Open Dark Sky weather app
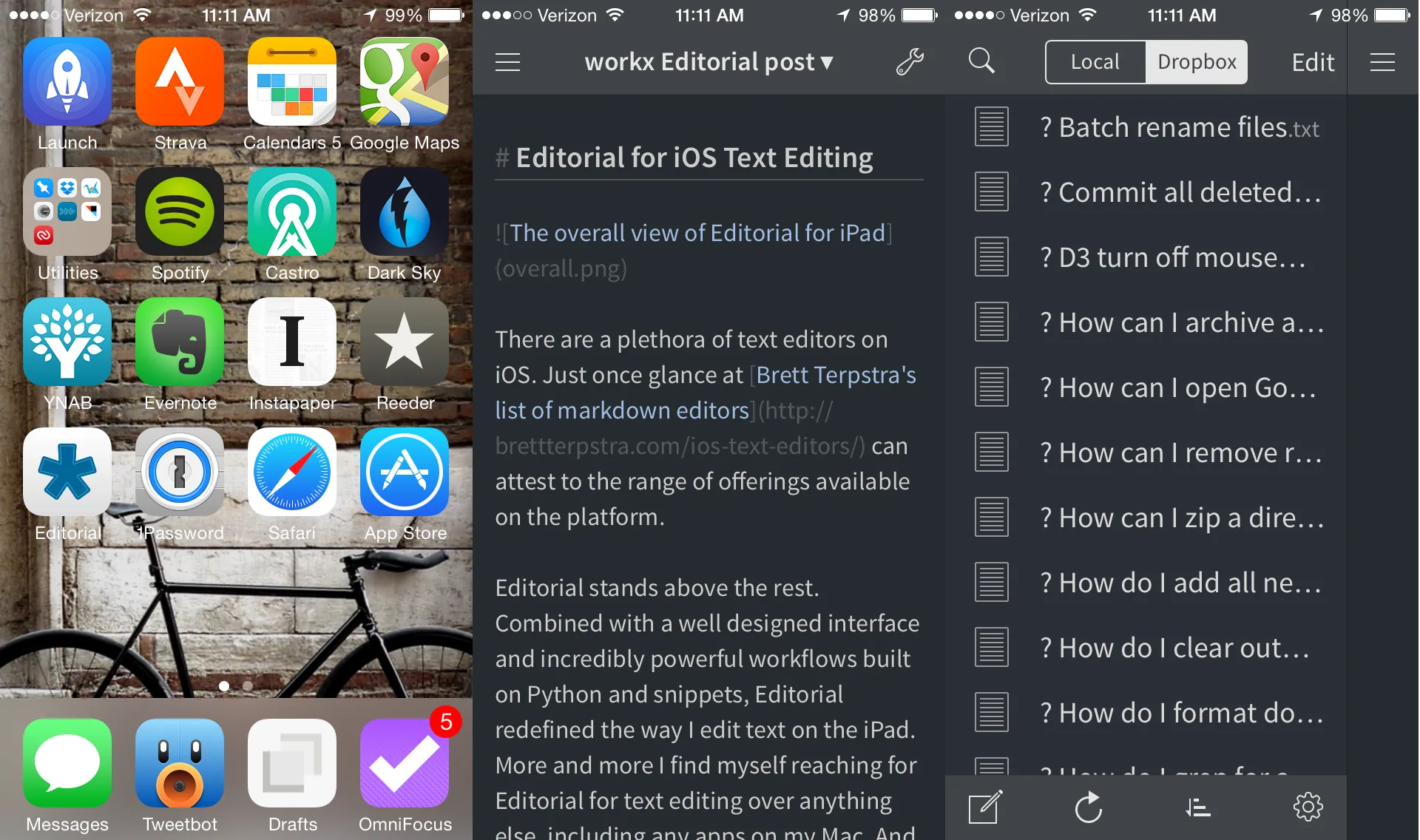Screen dimensions: 1420x840 pyautogui.click(x=405, y=211)
